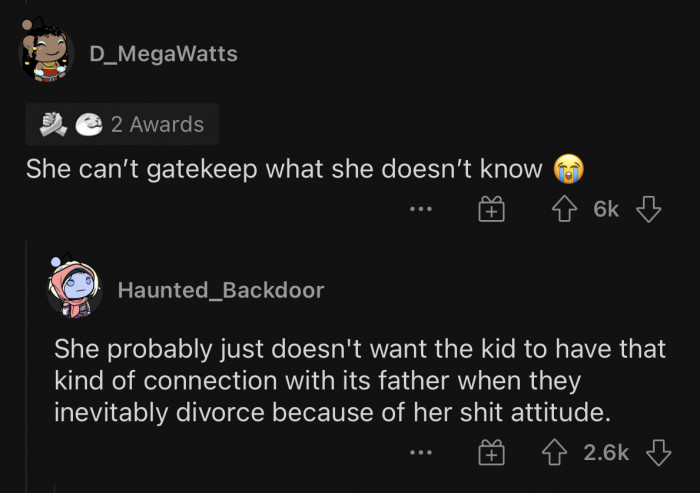The image size is (700, 493).
Task: Open more options for D_MegaWatts' comment
Action: point(421,210)
